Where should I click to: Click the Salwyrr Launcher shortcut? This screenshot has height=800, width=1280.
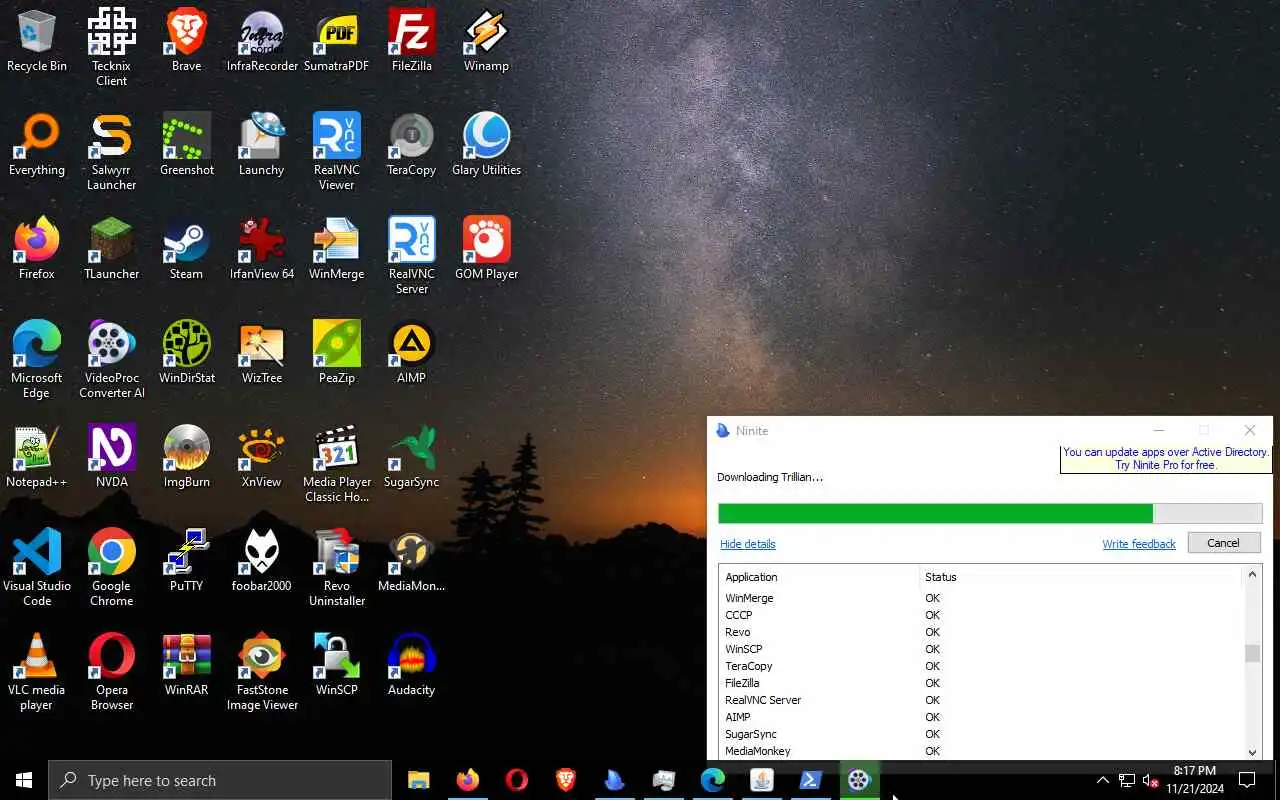pos(112,152)
